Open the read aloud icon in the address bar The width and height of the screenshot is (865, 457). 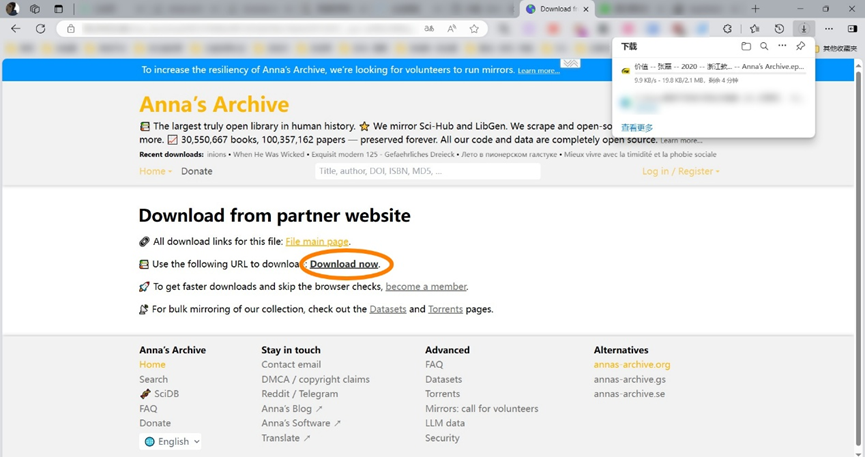(x=452, y=29)
